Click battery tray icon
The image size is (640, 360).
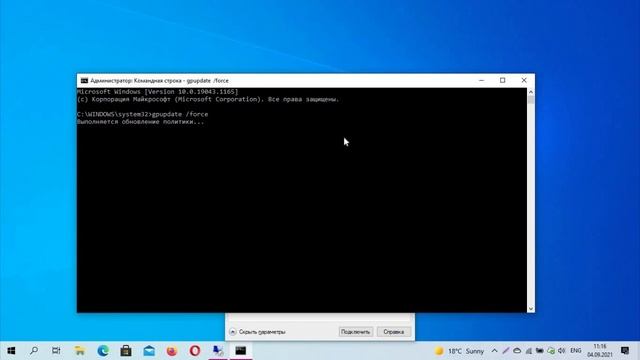pyautogui.click(x=540, y=351)
